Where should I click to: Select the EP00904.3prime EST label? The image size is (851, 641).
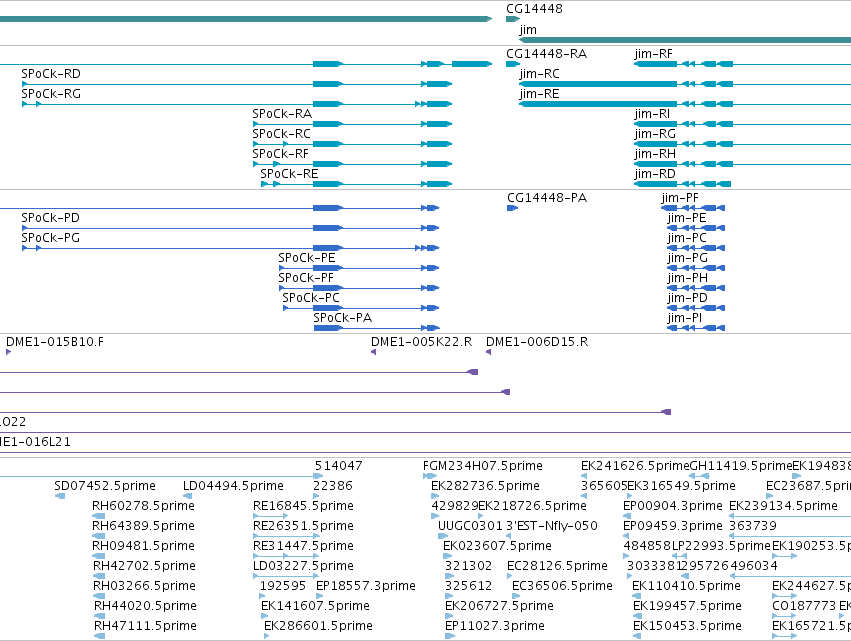[672, 506]
